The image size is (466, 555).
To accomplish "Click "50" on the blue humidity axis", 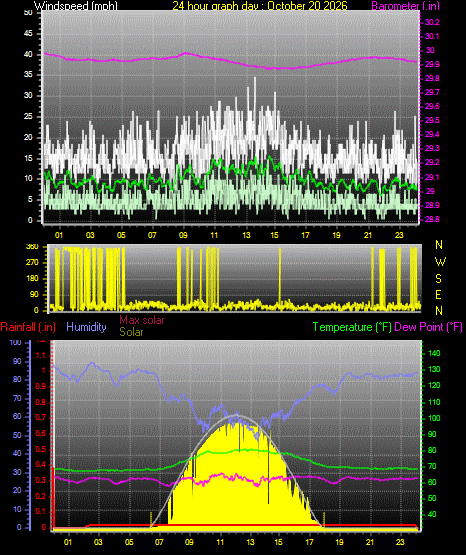I will 17,435.
